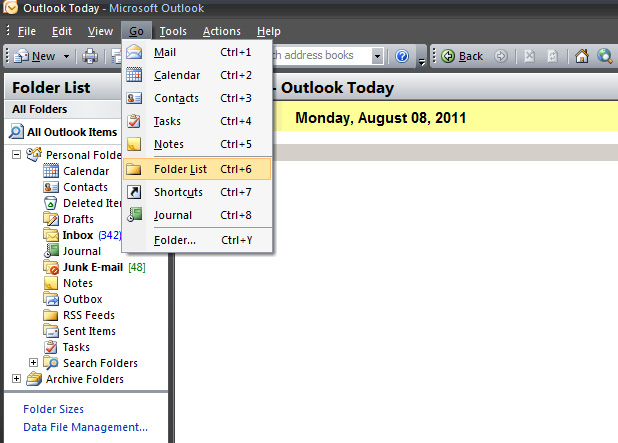The width and height of the screenshot is (618, 443).
Task: Click the Folder List pane header
Action: [x=63, y=87]
